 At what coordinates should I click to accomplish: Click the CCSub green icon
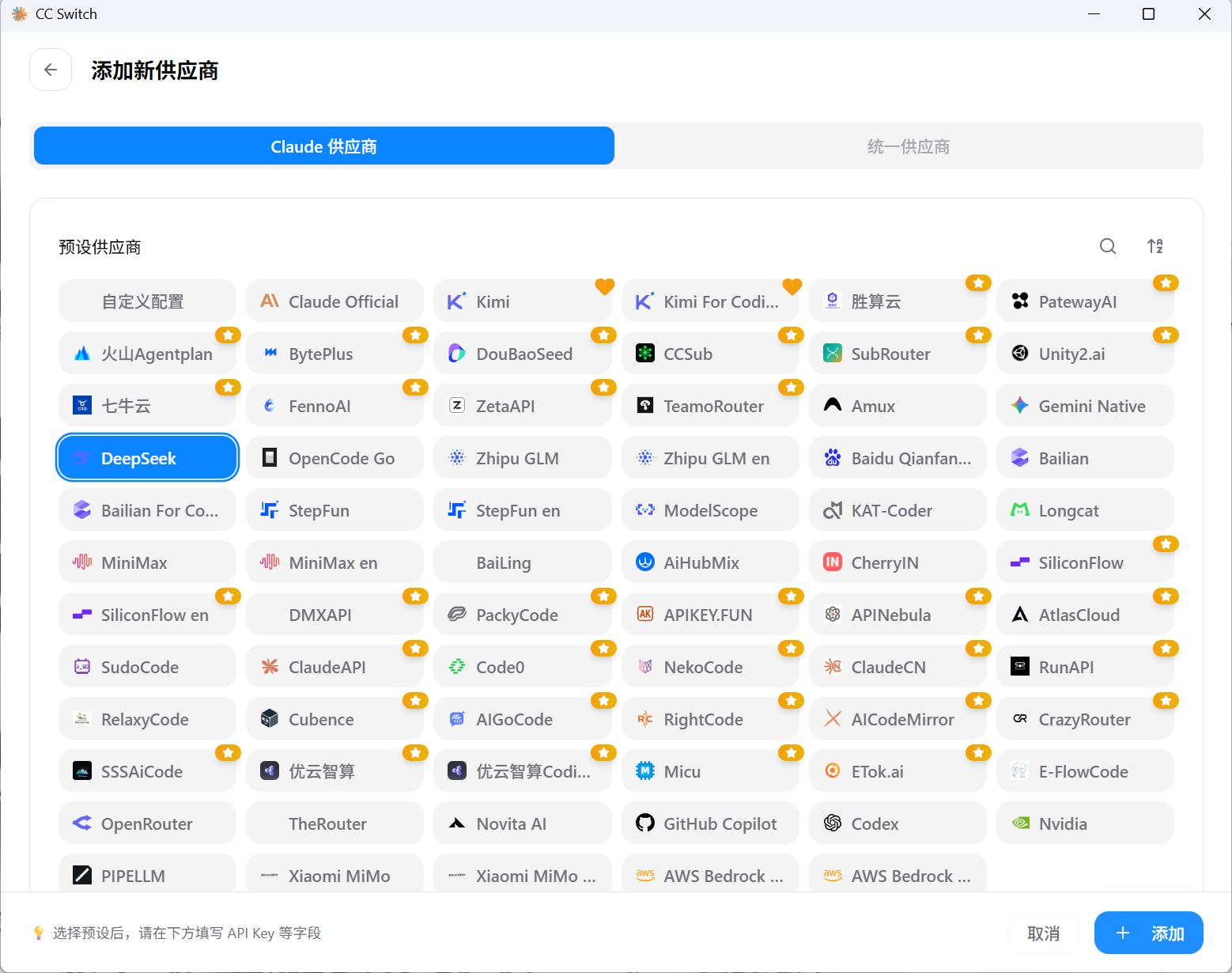(645, 354)
